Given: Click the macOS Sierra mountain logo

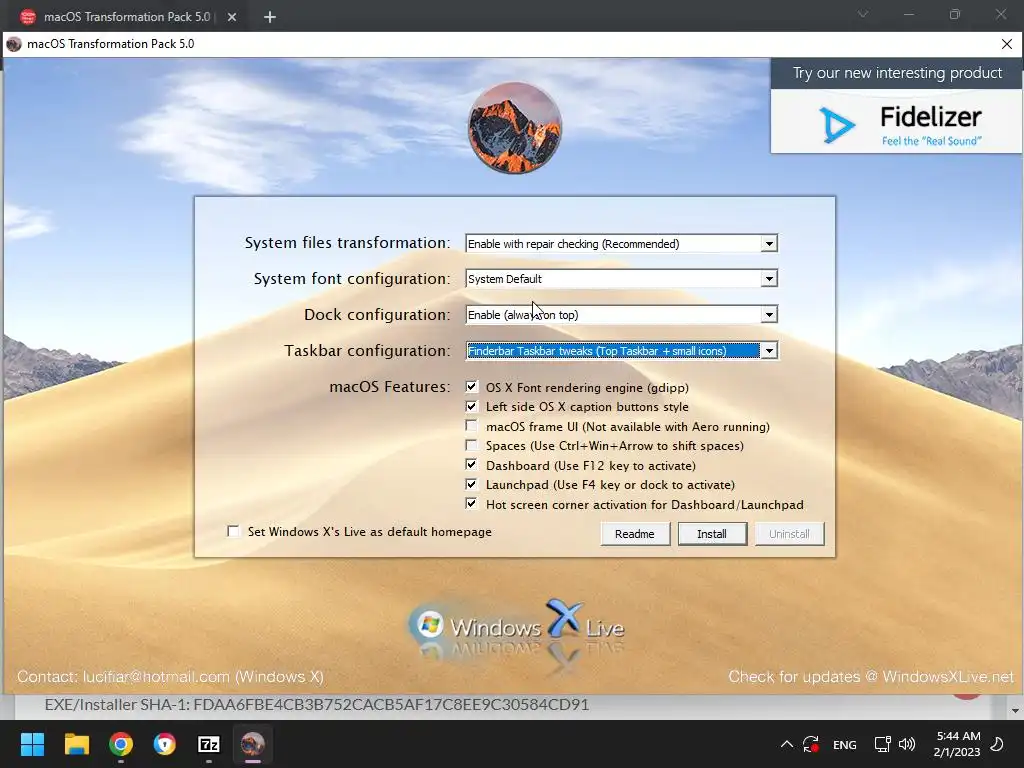Looking at the screenshot, I should (x=515, y=127).
